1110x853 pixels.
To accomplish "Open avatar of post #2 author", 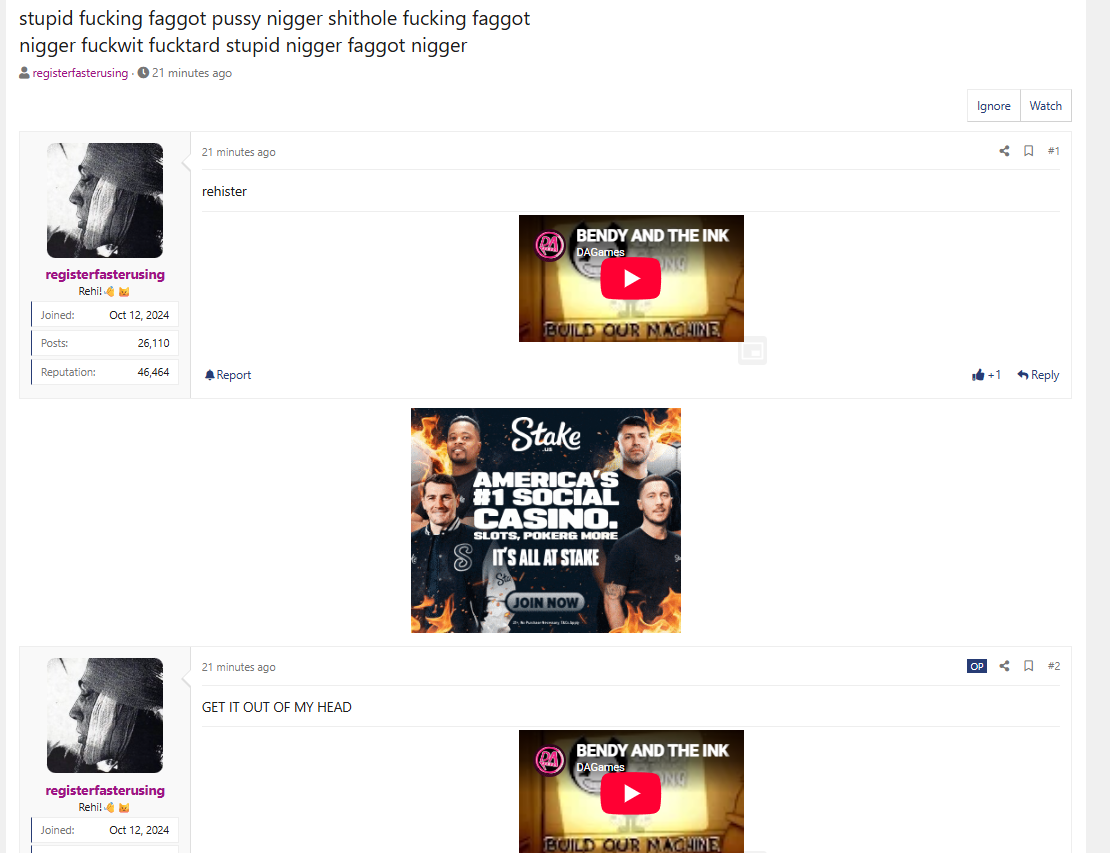I will [x=105, y=716].
